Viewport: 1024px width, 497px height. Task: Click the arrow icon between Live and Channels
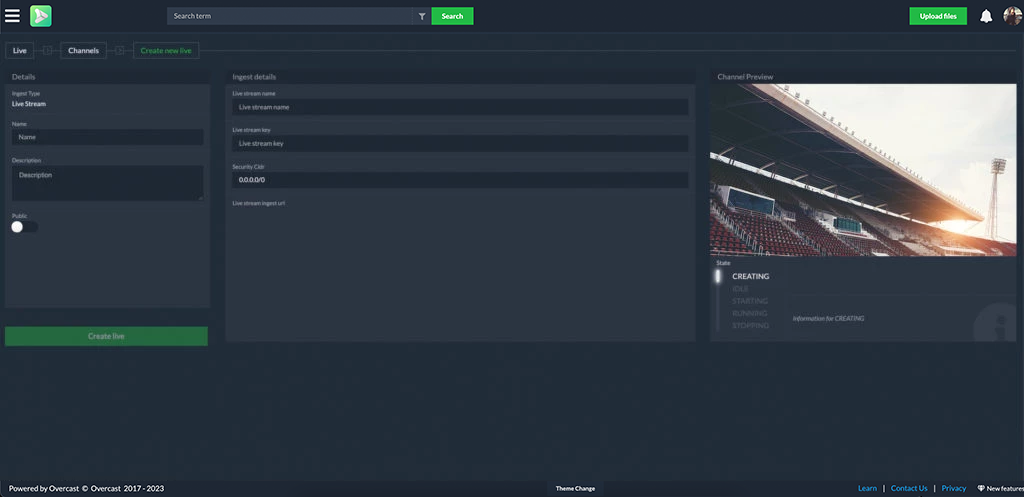[x=47, y=50]
